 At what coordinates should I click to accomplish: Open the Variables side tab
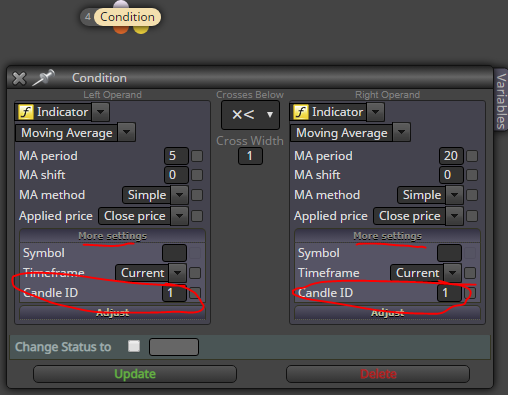(501, 101)
